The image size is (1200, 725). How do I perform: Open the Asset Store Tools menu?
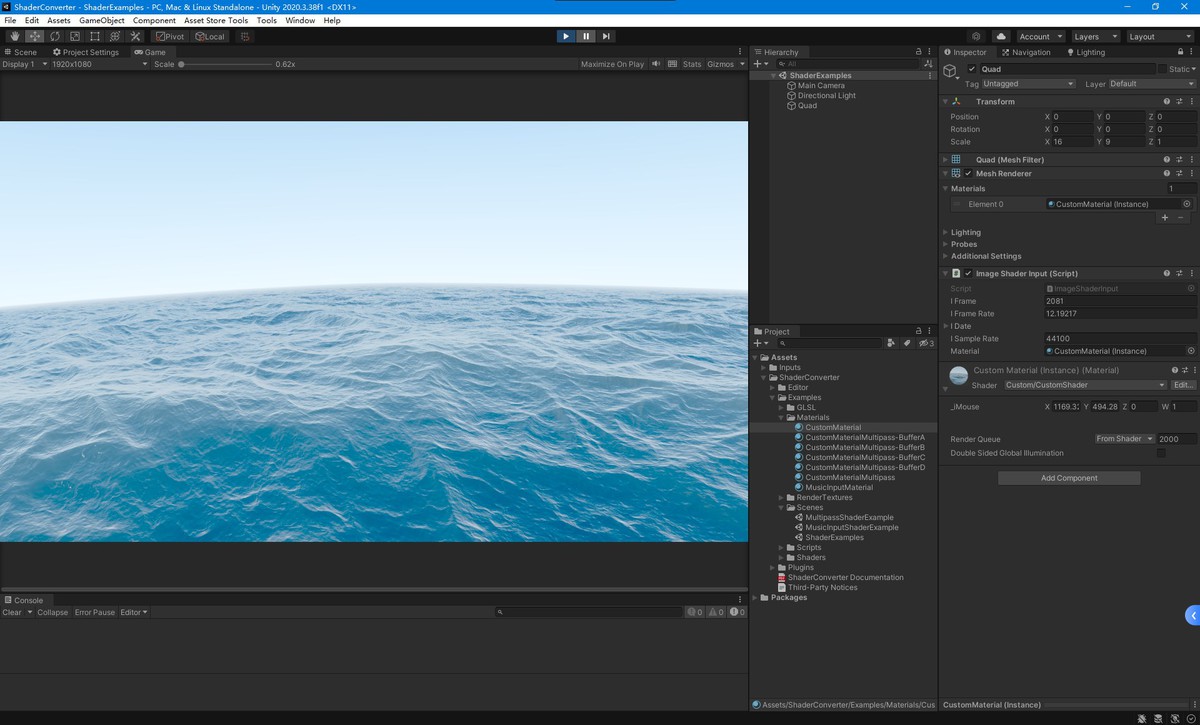[216, 20]
